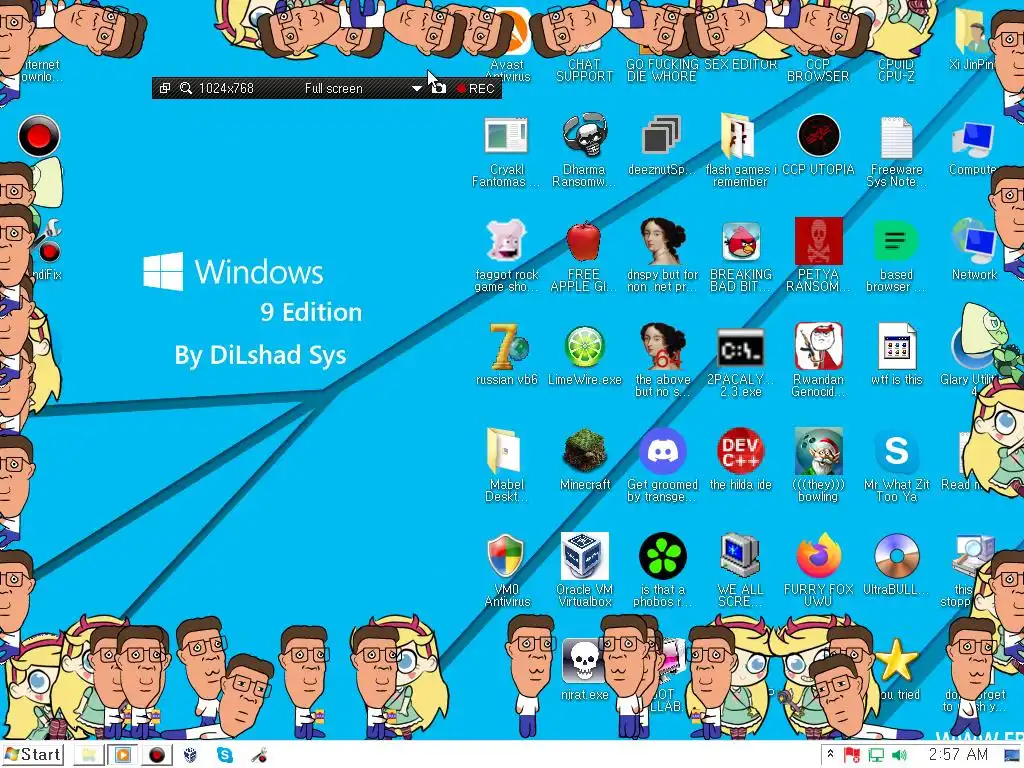Image resolution: width=1024 pixels, height=768 pixels.
Task: Open the folder button on the taskbar
Action: [x=89, y=755]
